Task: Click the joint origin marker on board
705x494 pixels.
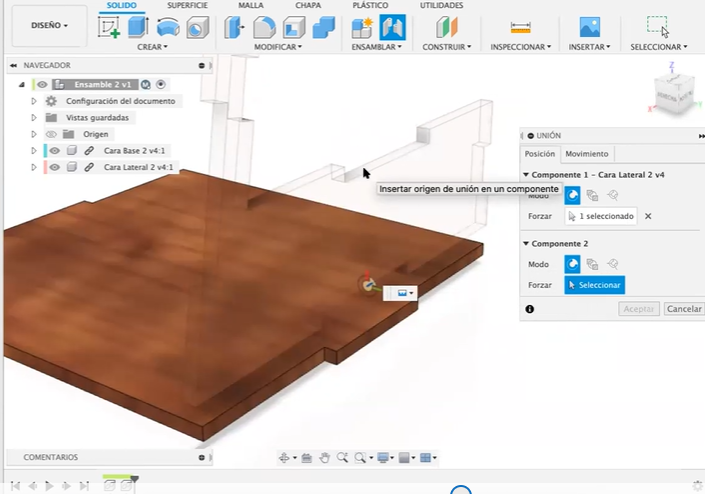Action: [x=368, y=284]
